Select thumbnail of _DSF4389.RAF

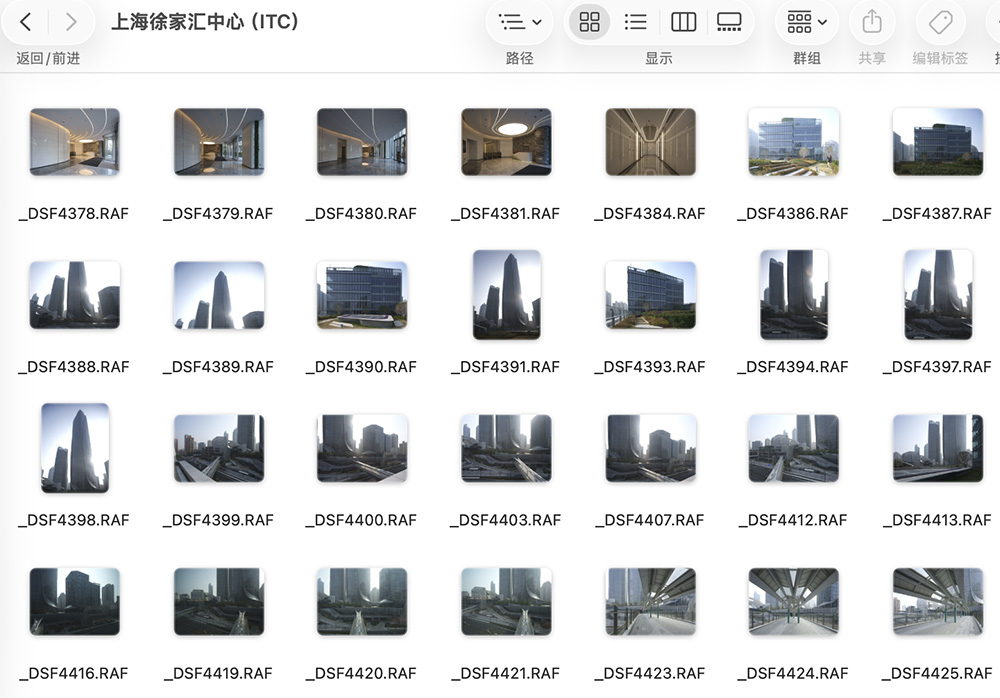coord(219,295)
